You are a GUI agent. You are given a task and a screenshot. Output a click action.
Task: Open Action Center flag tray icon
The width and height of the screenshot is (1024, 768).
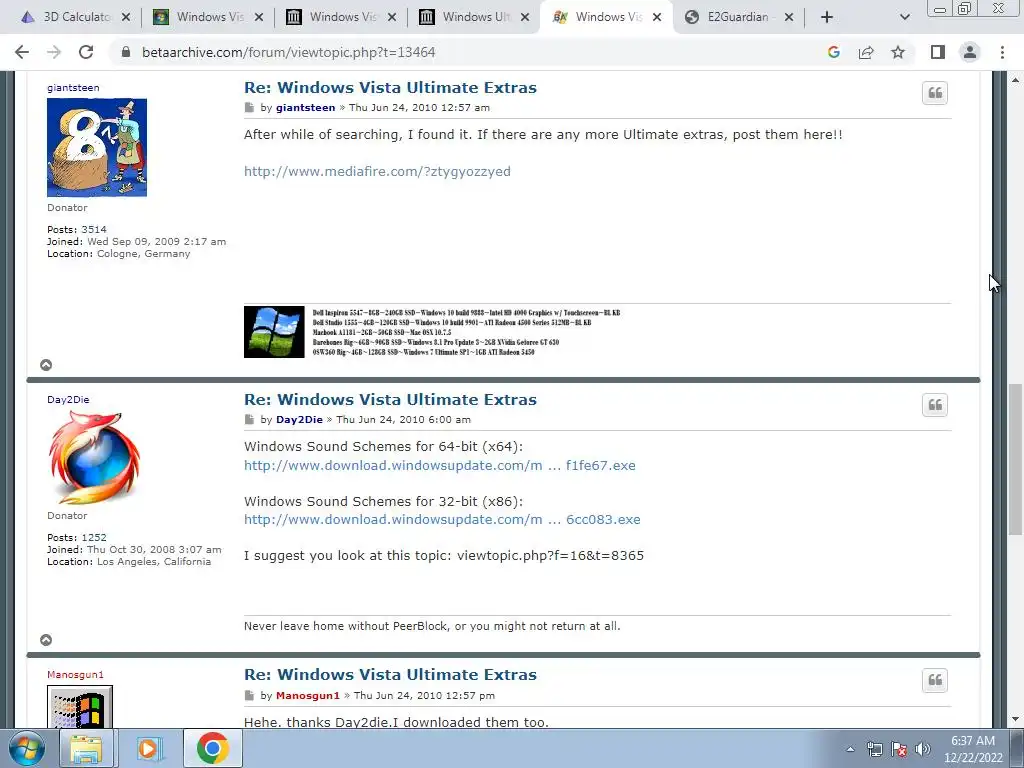899,749
